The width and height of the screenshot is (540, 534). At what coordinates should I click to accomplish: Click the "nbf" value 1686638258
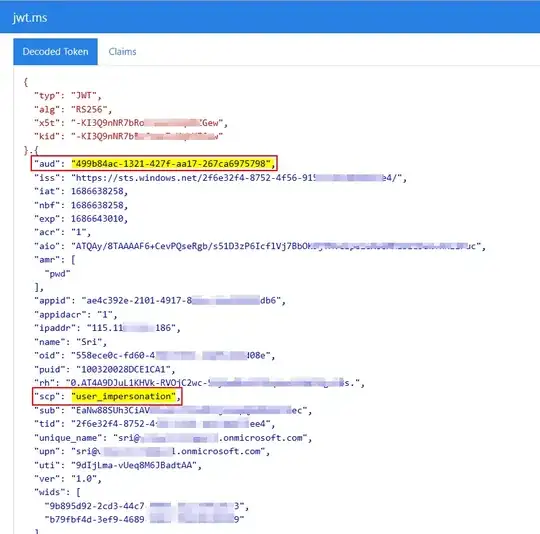[97, 205]
